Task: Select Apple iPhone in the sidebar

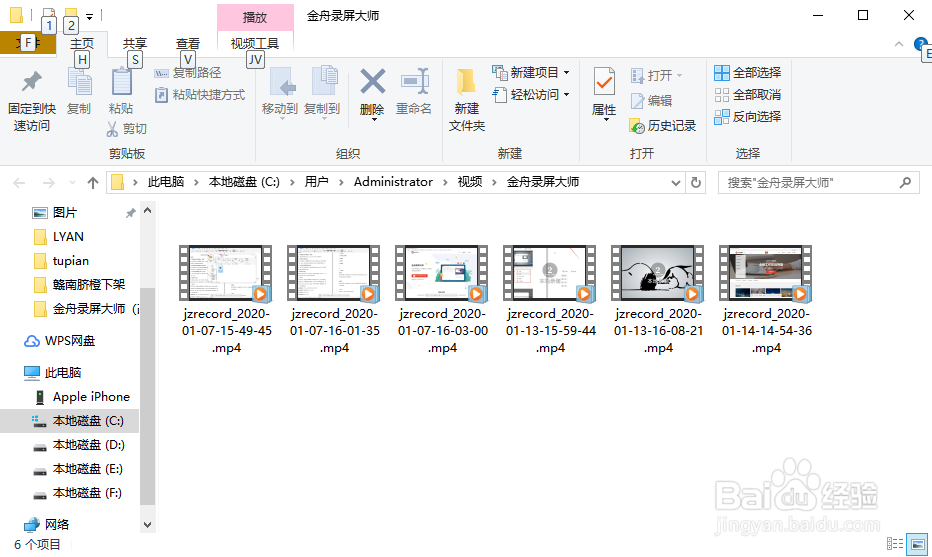Action: click(x=91, y=397)
